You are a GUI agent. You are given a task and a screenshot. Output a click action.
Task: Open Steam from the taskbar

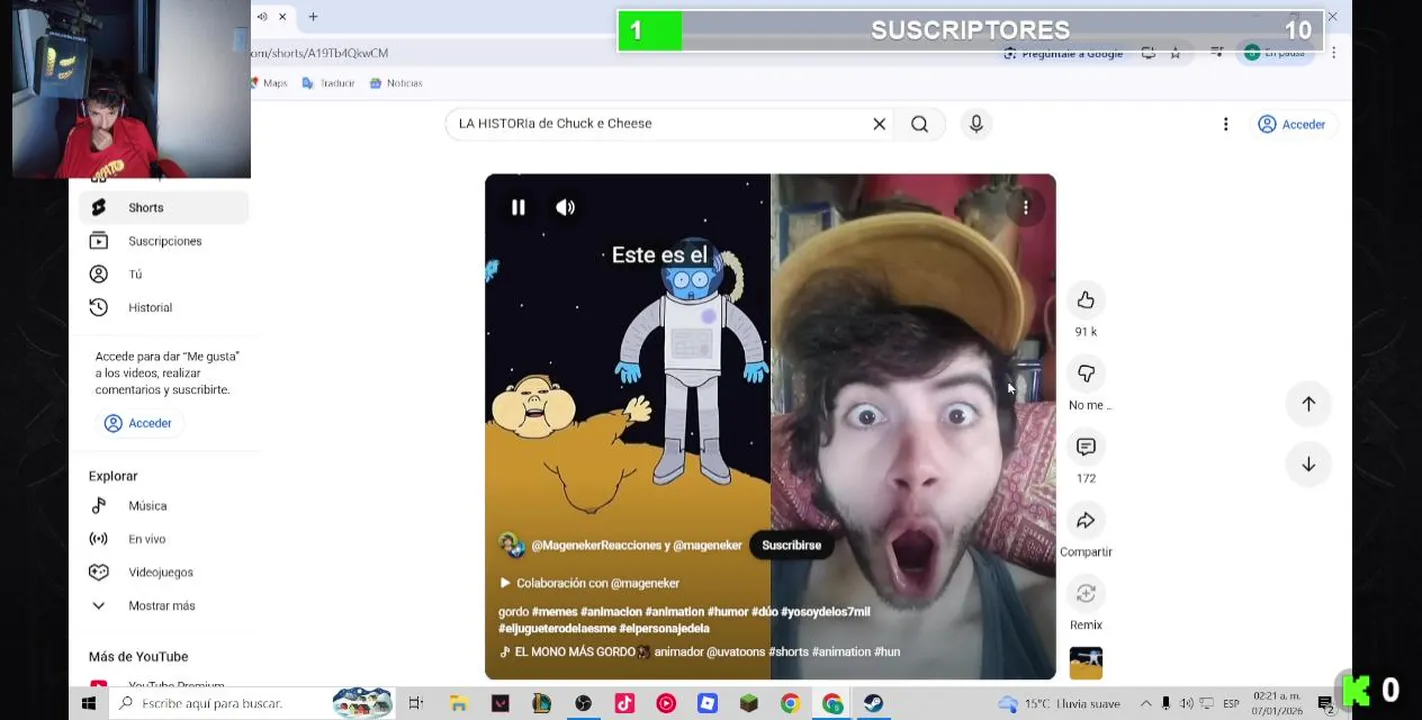pyautogui.click(x=874, y=704)
